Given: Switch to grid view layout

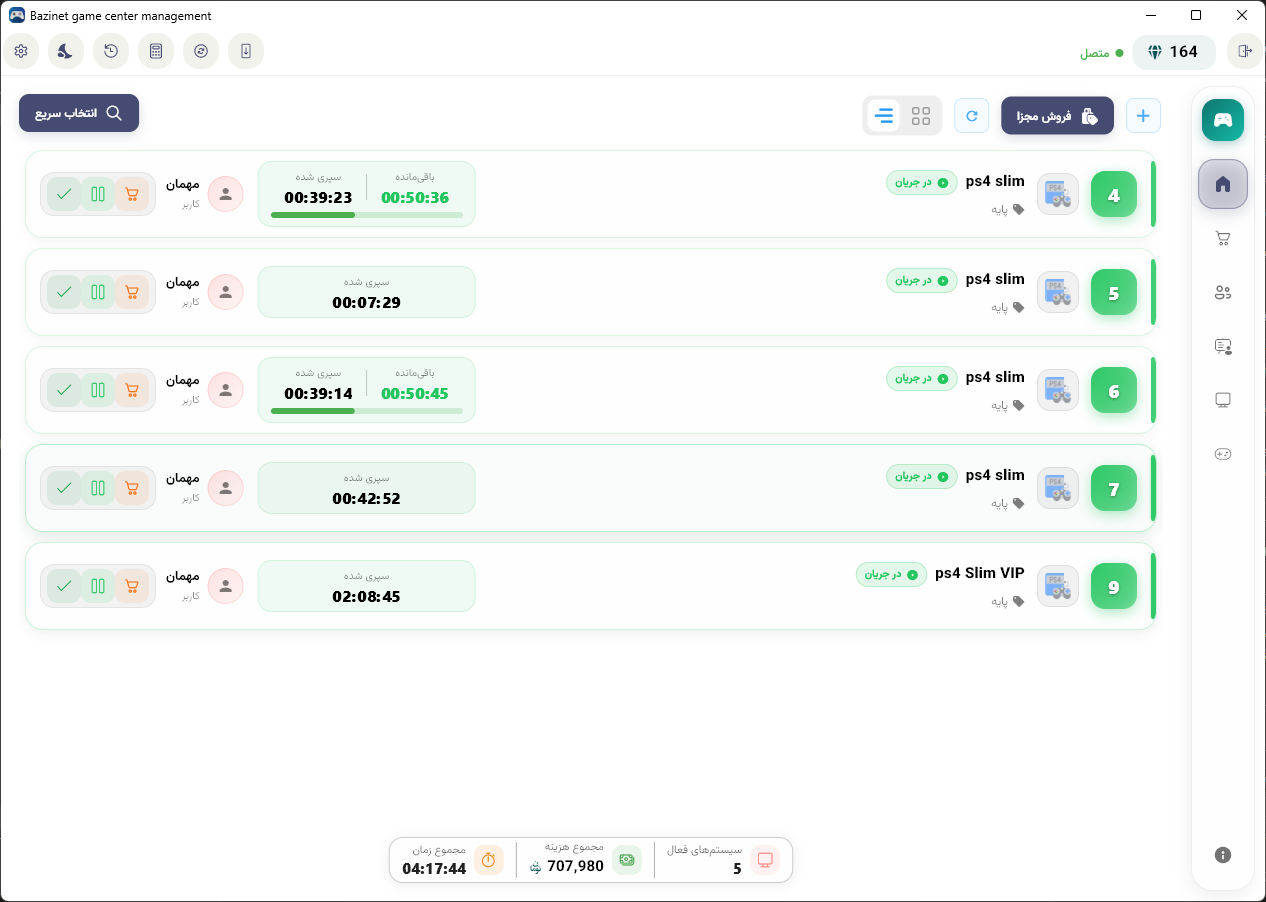Looking at the screenshot, I should tap(921, 116).
